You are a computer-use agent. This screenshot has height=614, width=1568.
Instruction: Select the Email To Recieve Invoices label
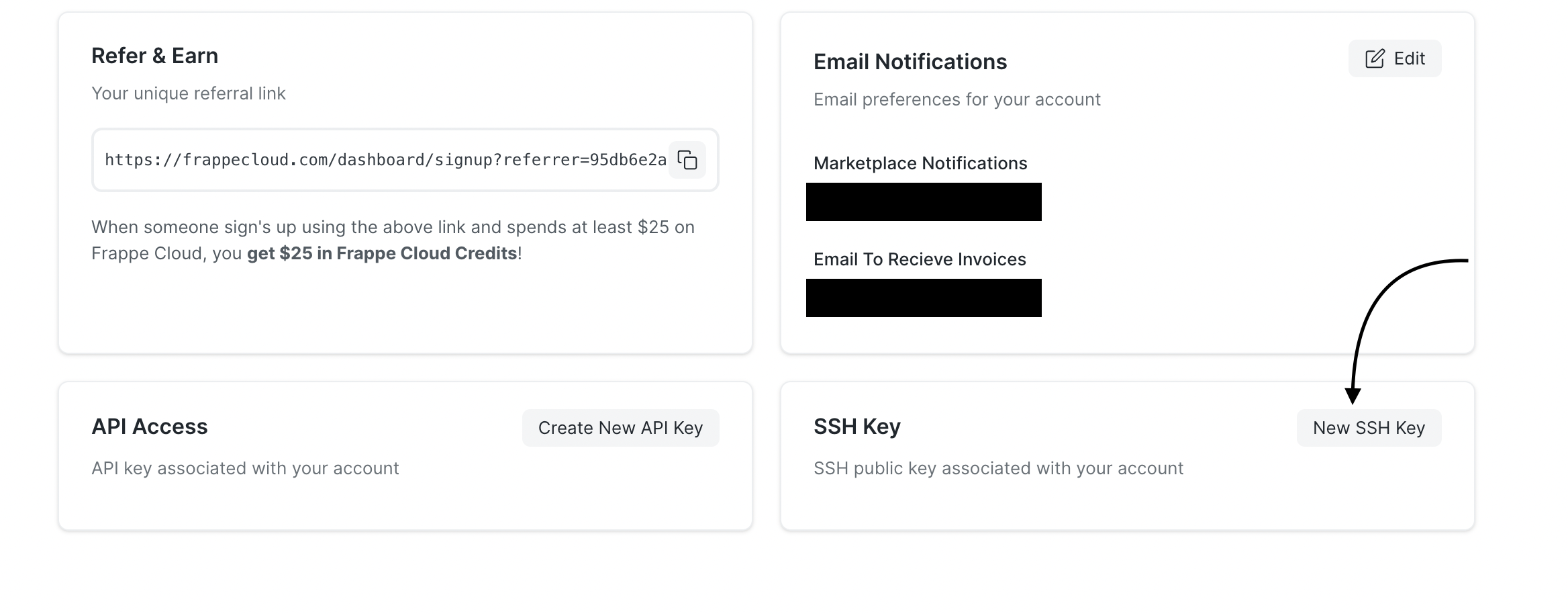[x=920, y=259]
